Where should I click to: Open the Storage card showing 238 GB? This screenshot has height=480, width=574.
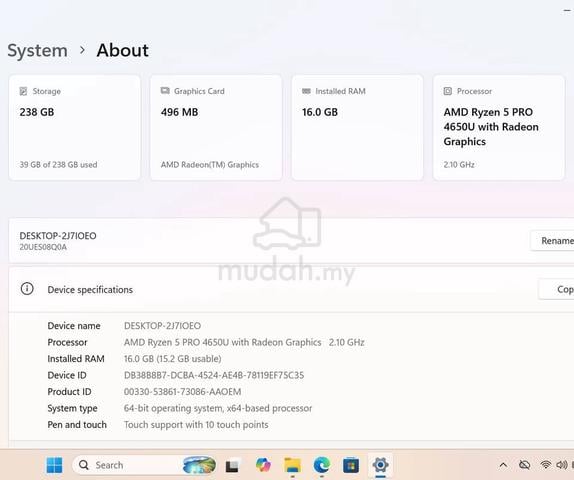(x=75, y=128)
